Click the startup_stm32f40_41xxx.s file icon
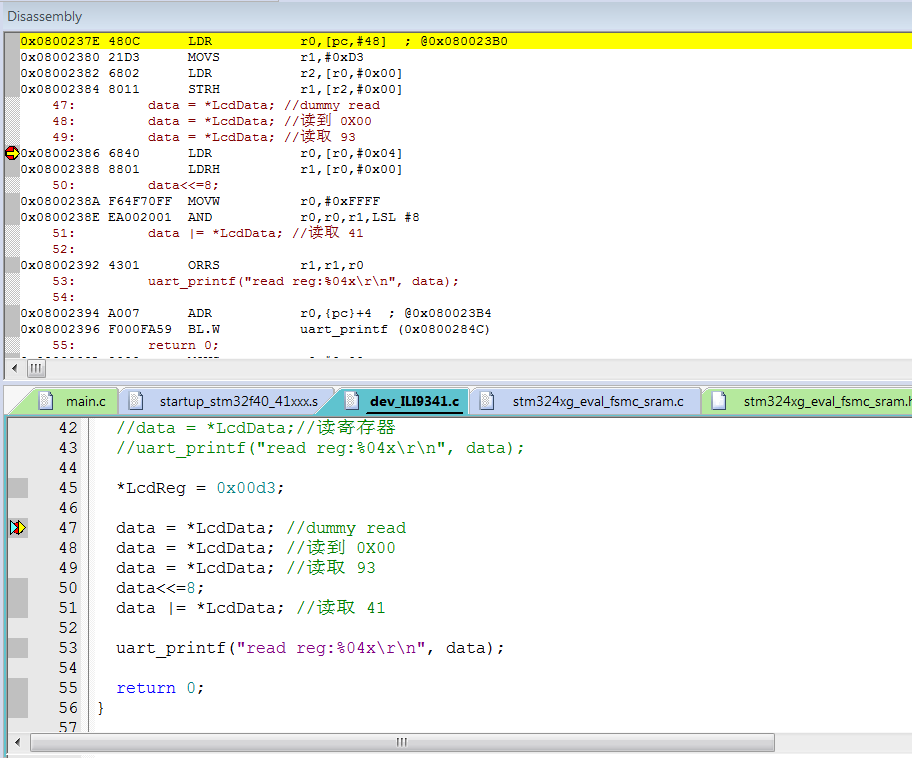Screen dimensions: 912x758 (x=136, y=401)
